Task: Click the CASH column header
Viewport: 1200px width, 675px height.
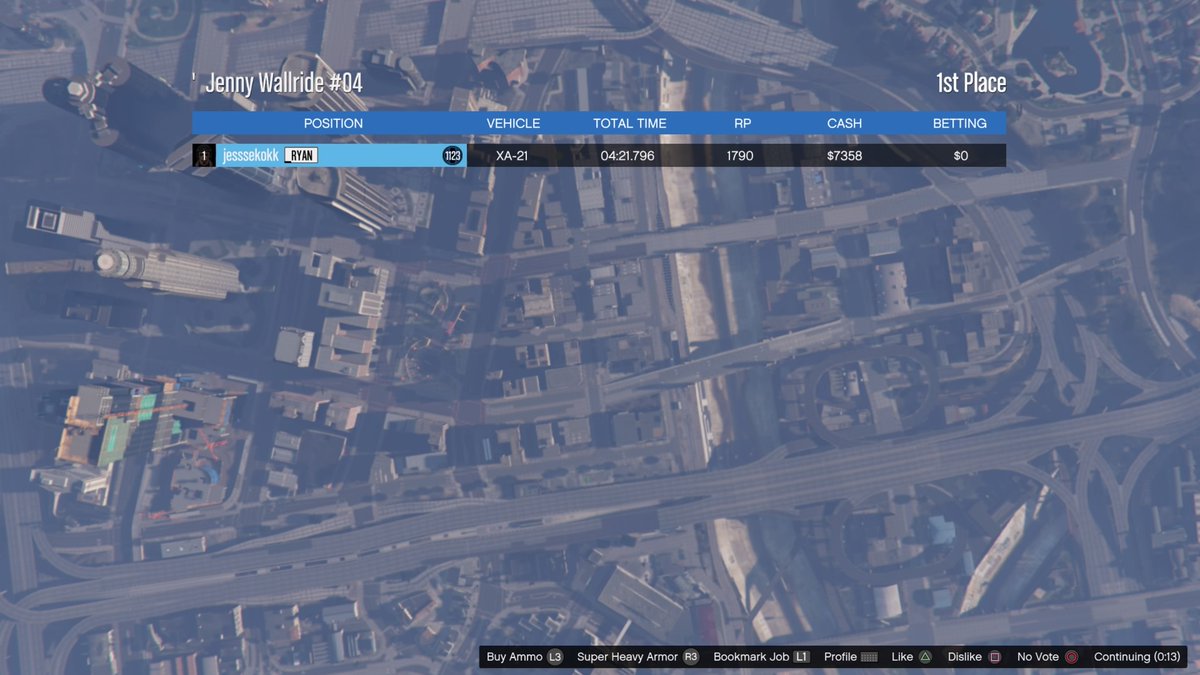Action: coord(845,123)
